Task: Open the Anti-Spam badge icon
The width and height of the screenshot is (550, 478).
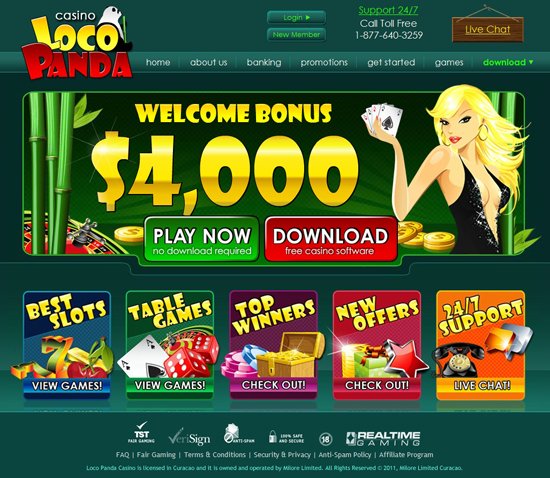Action: tap(239, 434)
